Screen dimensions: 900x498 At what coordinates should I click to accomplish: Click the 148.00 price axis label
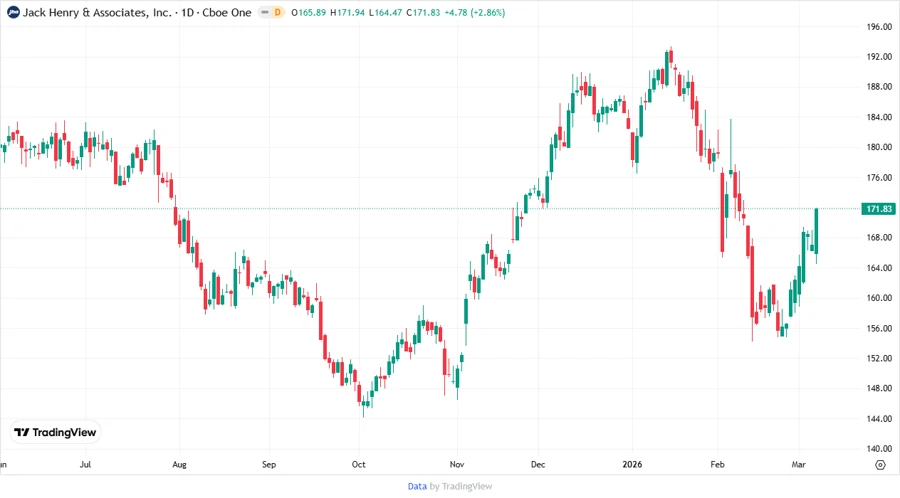tap(879, 388)
